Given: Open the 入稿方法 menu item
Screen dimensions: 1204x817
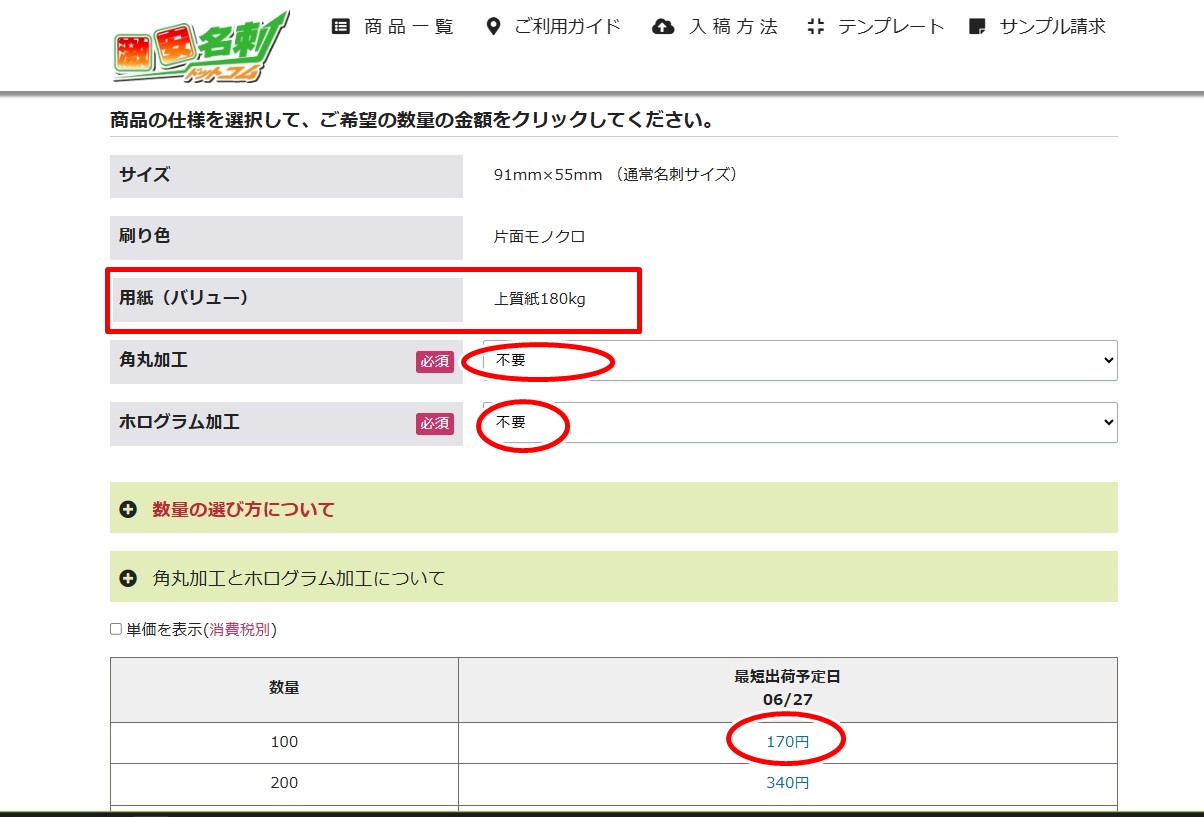Looking at the screenshot, I should coord(733,27).
